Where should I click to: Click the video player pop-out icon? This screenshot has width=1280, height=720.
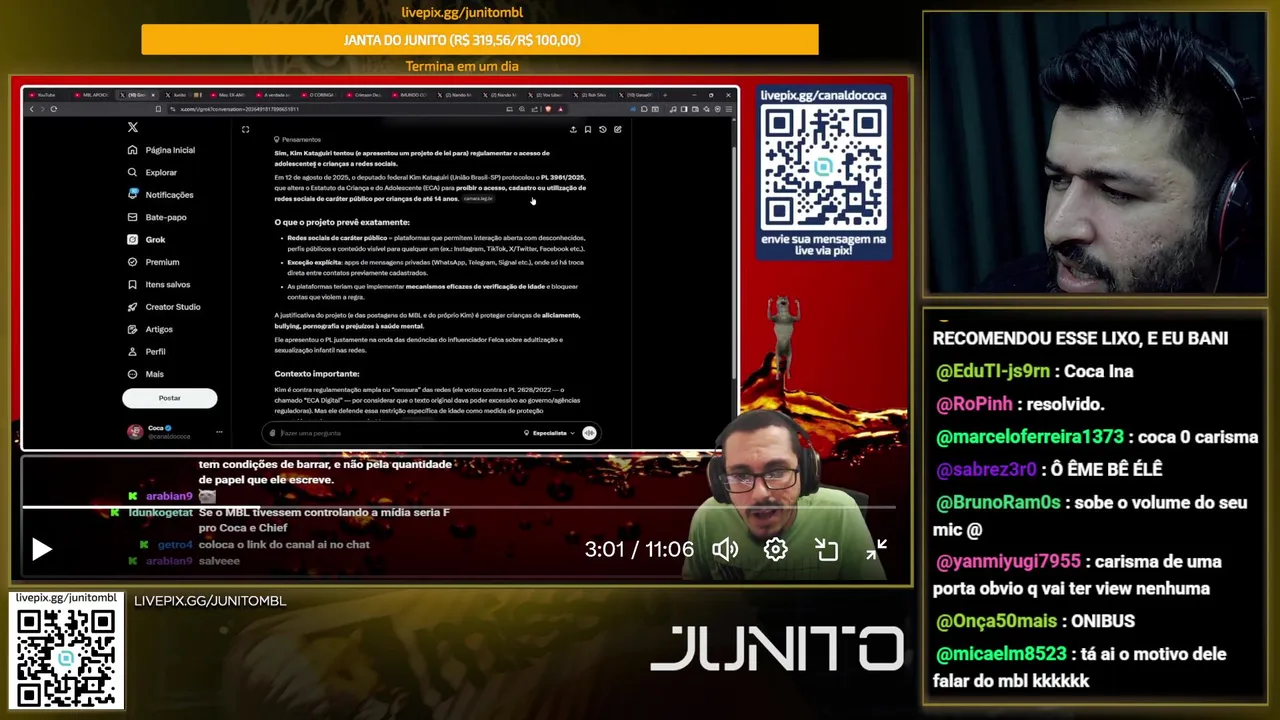click(x=826, y=549)
